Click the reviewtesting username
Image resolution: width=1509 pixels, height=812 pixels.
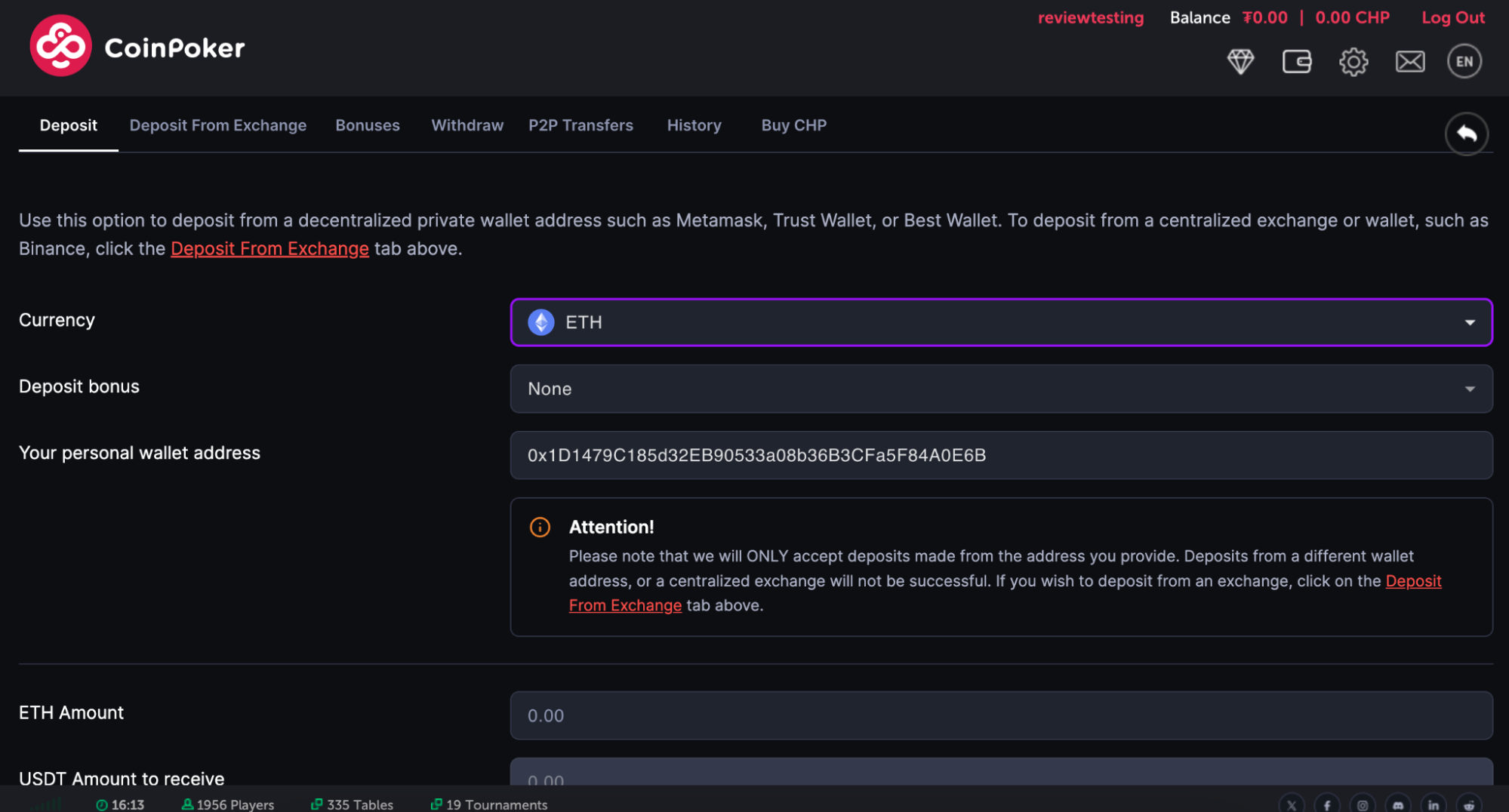click(1091, 18)
